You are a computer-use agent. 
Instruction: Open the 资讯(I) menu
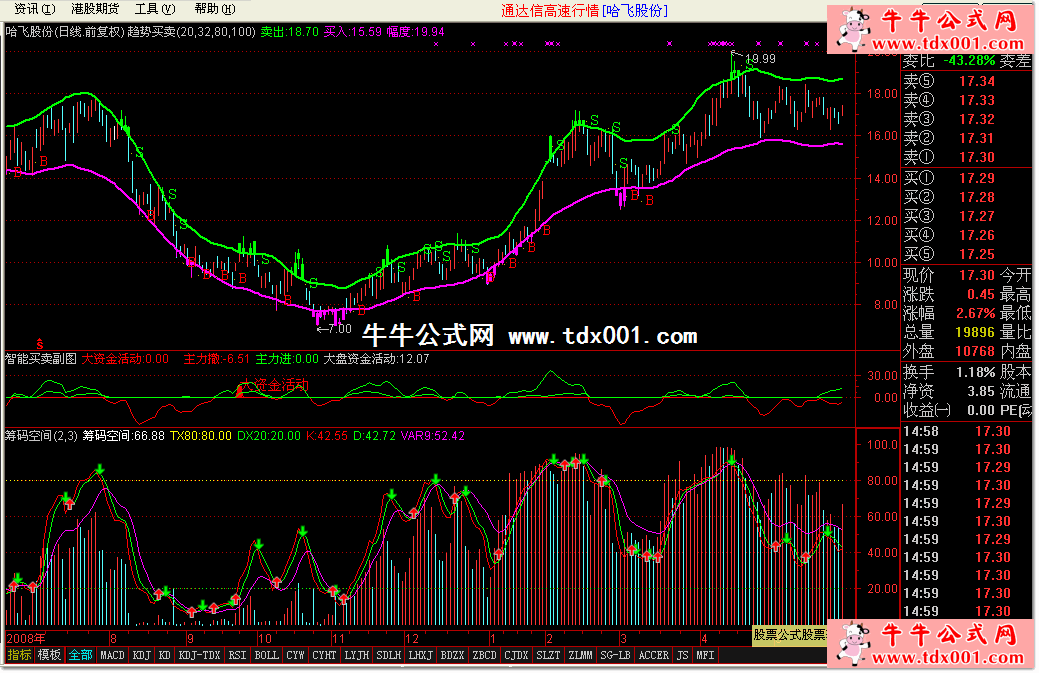(35, 9)
